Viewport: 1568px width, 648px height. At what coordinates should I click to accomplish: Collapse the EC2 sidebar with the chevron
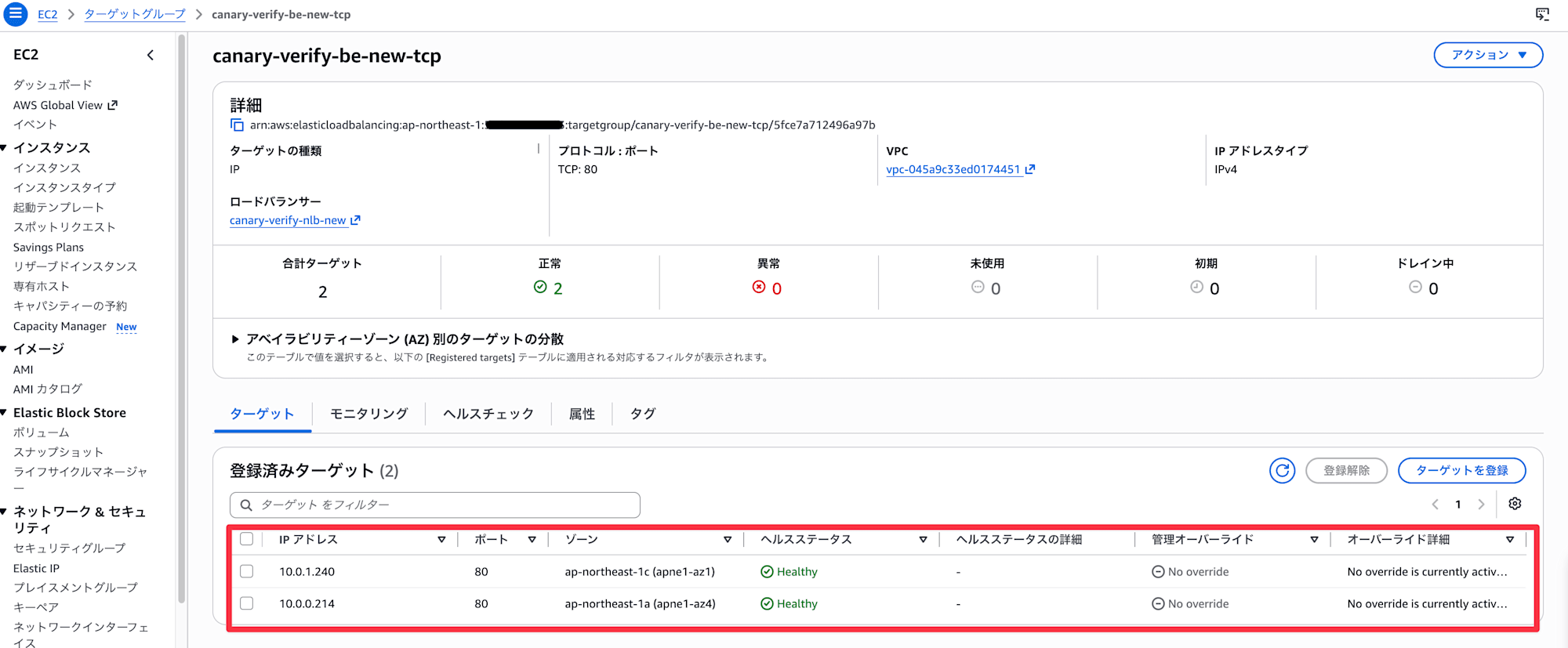click(x=151, y=55)
